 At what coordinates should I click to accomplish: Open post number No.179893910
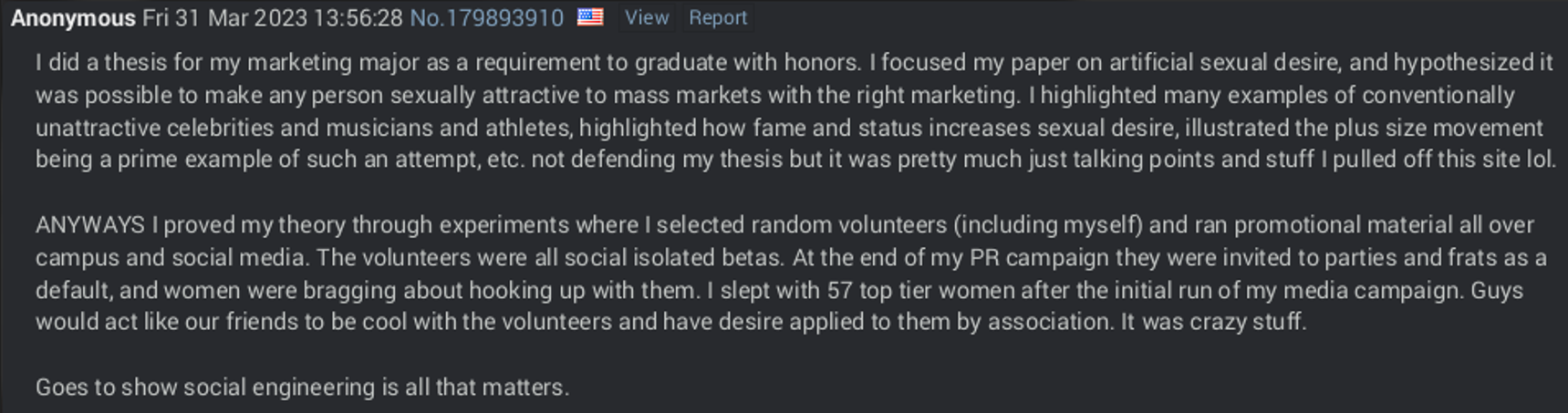(486, 17)
